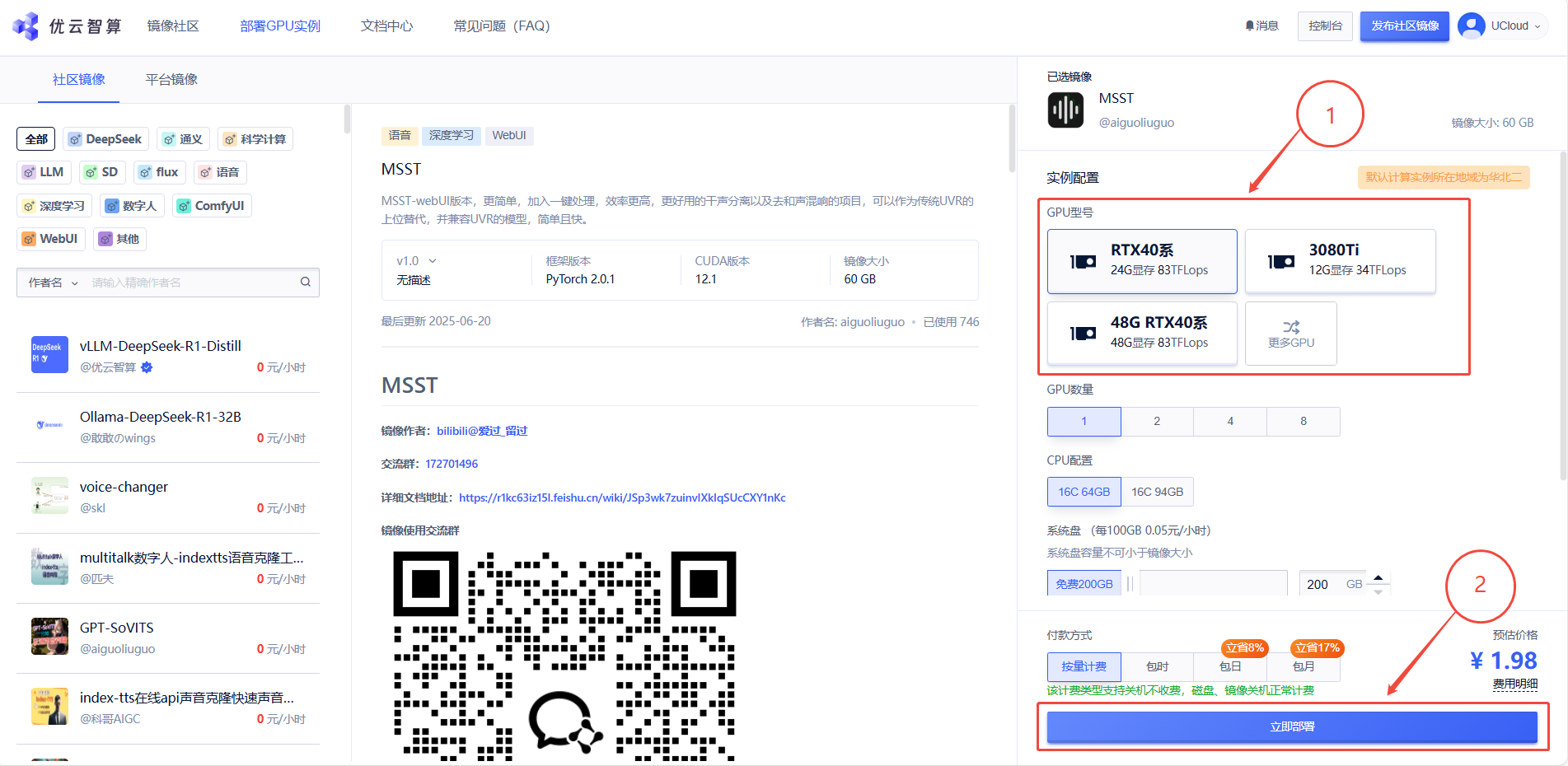Set GPU count to 8

pyautogui.click(x=1304, y=421)
